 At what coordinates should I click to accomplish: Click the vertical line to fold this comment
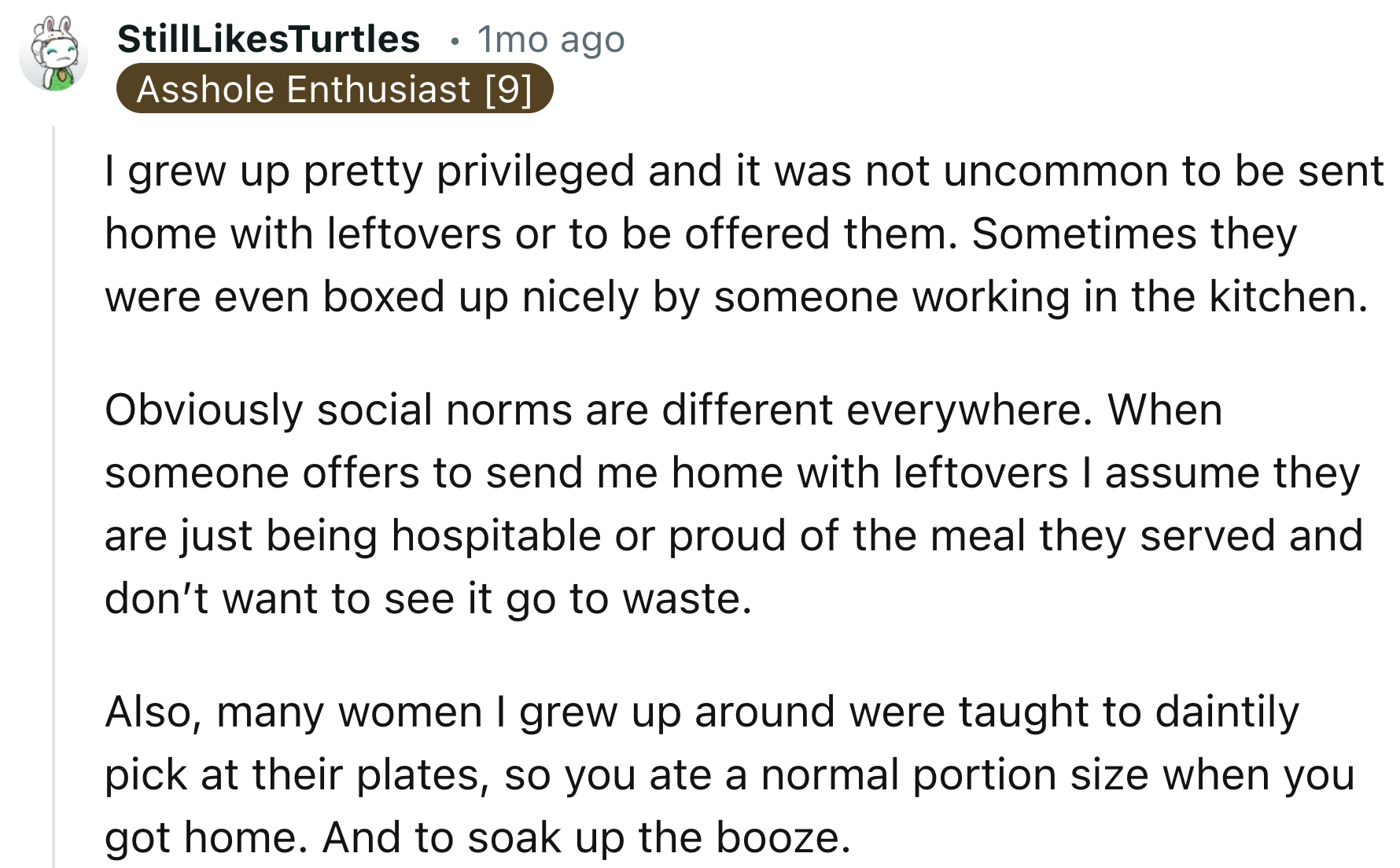[x=53, y=472]
